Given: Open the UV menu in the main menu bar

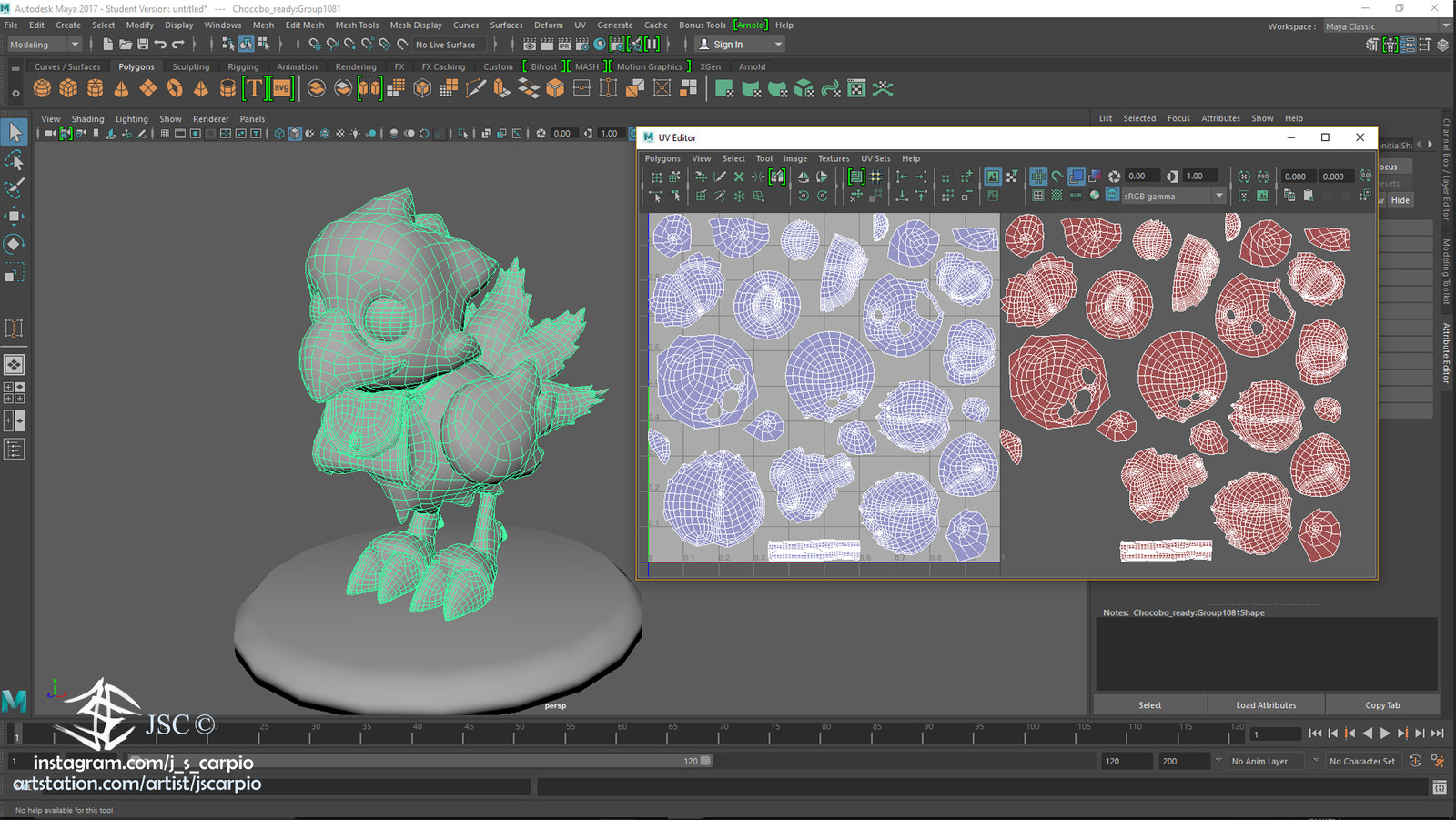Looking at the screenshot, I should pyautogui.click(x=580, y=25).
